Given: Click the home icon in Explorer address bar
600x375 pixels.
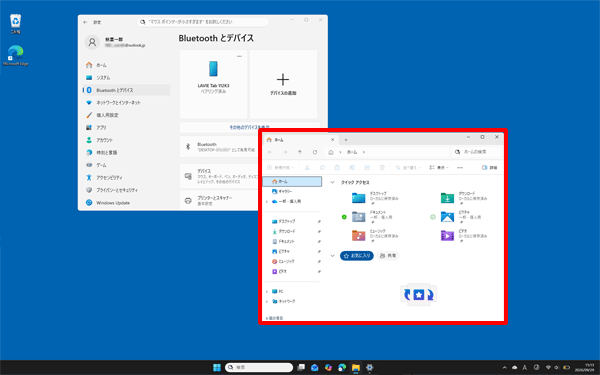Looking at the screenshot, I should 331,152.
